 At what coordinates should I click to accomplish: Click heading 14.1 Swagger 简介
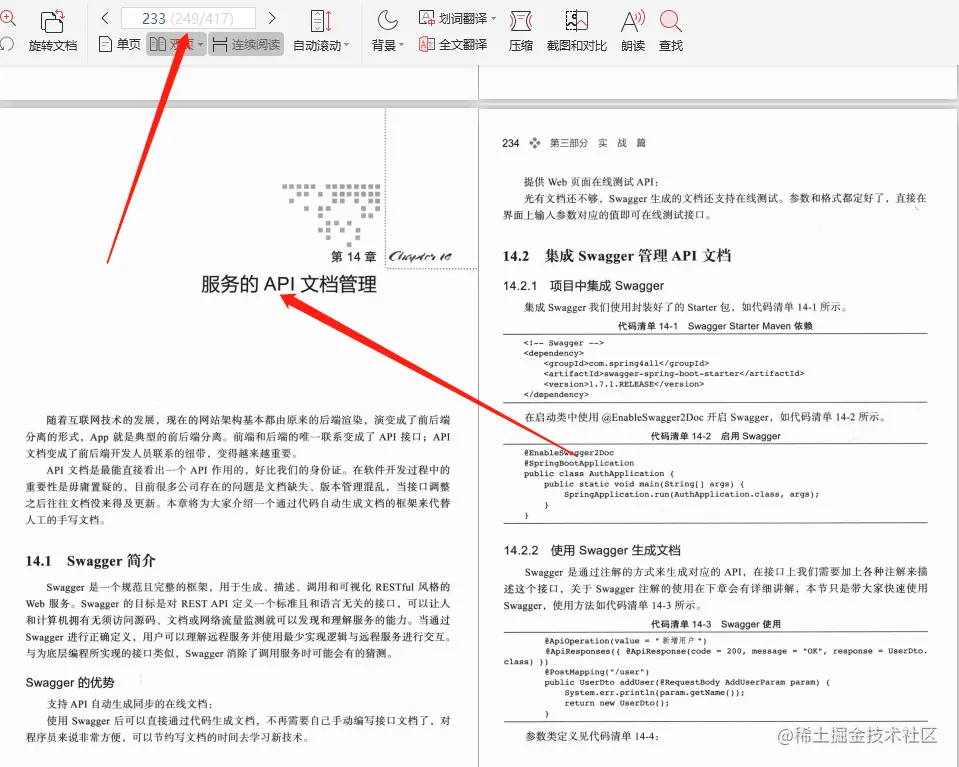(x=91, y=561)
